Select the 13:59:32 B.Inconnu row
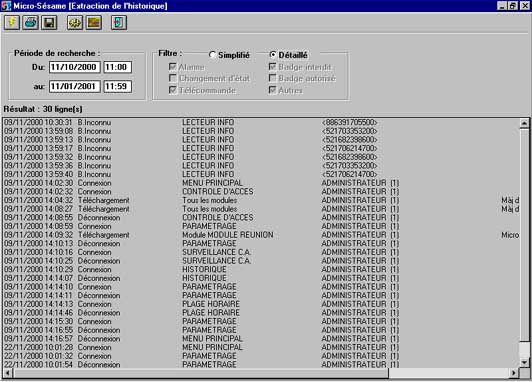The height and width of the screenshot is (382, 532). pos(261,157)
